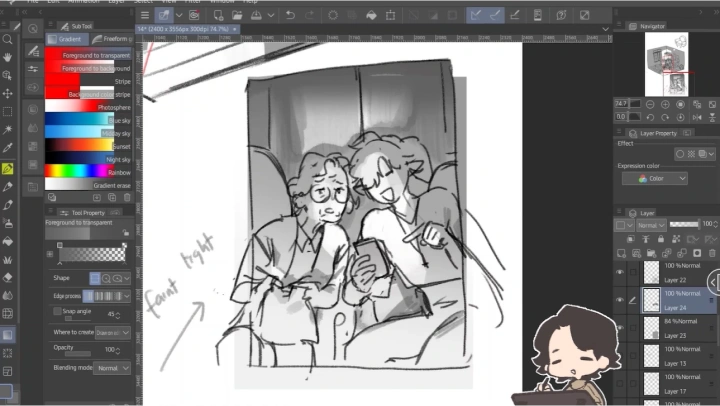Select the Fill bucket tool
Viewport: 720px width, 406px height.
point(7,241)
